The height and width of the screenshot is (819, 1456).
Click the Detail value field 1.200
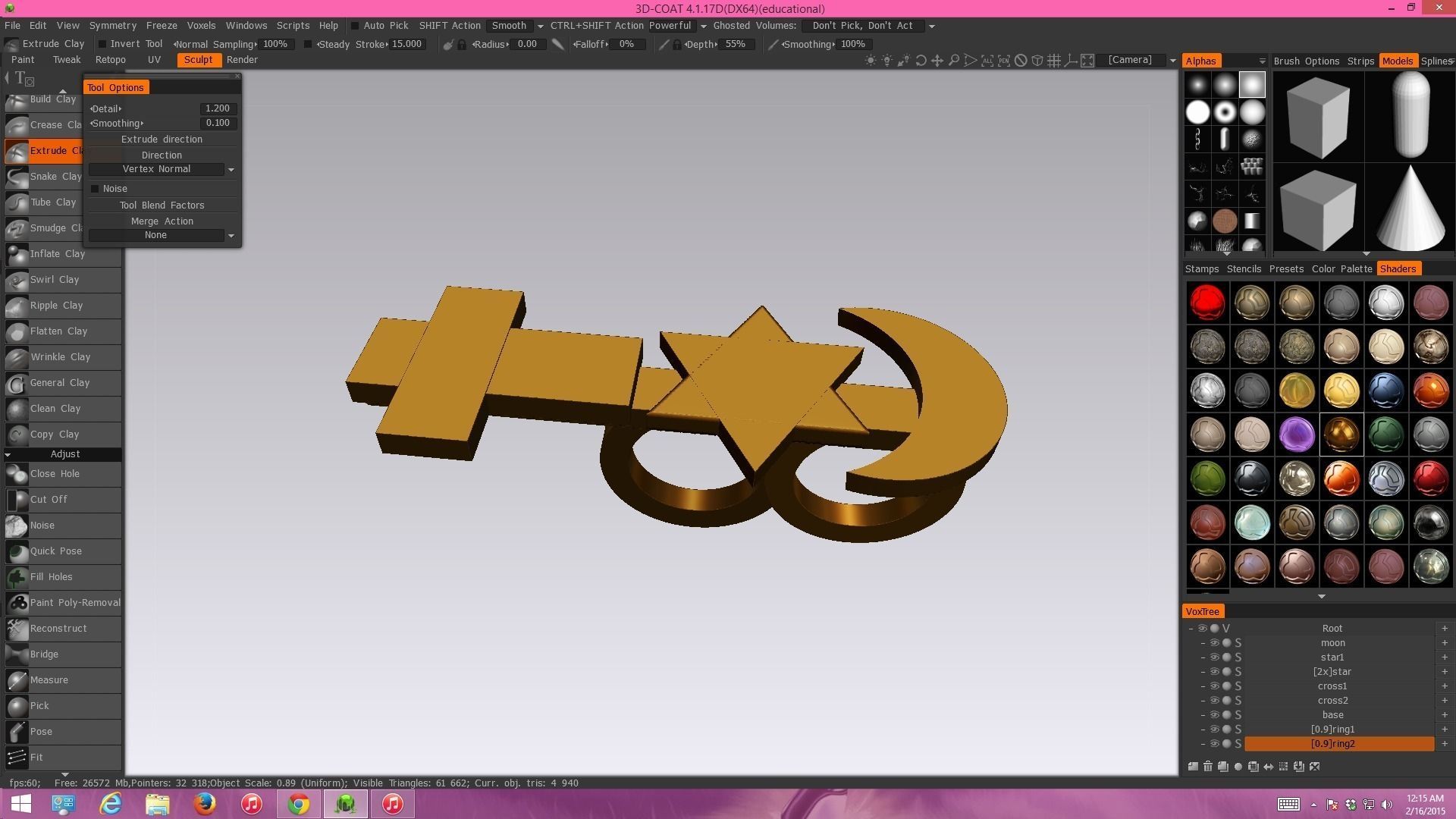218,108
